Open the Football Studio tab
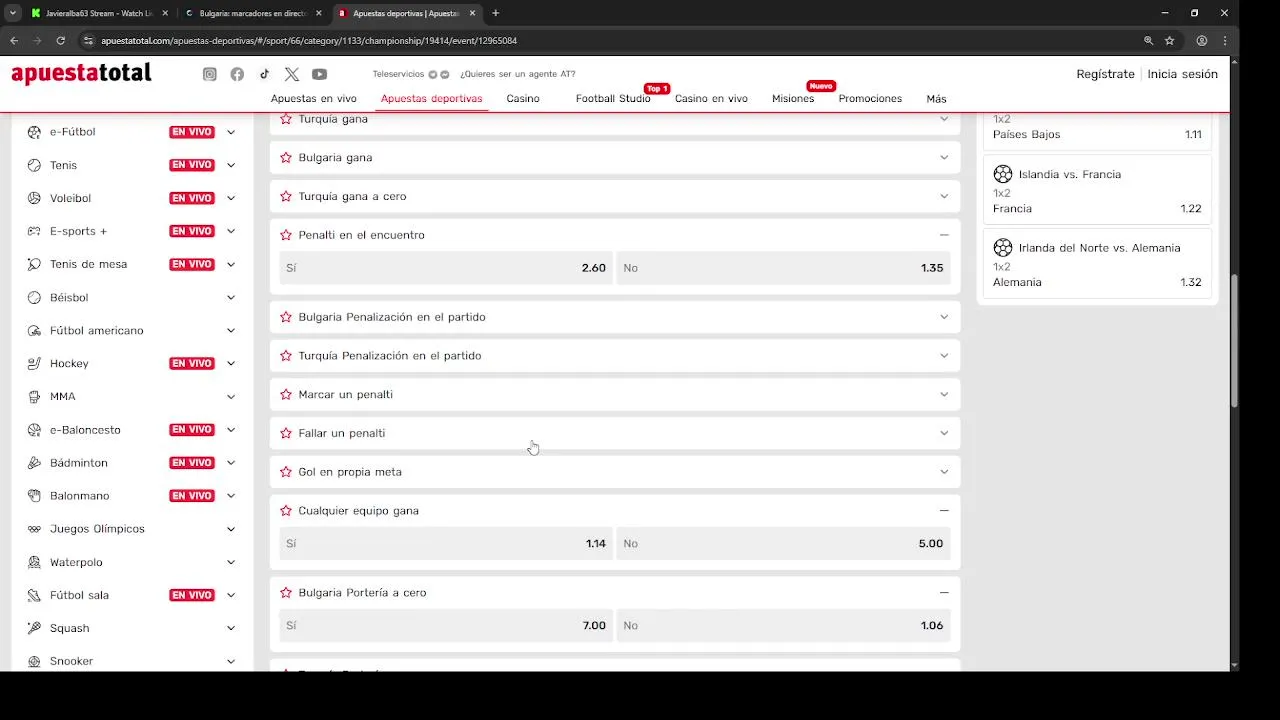Viewport: 1280px width, 720px height. tap(613, 98)
